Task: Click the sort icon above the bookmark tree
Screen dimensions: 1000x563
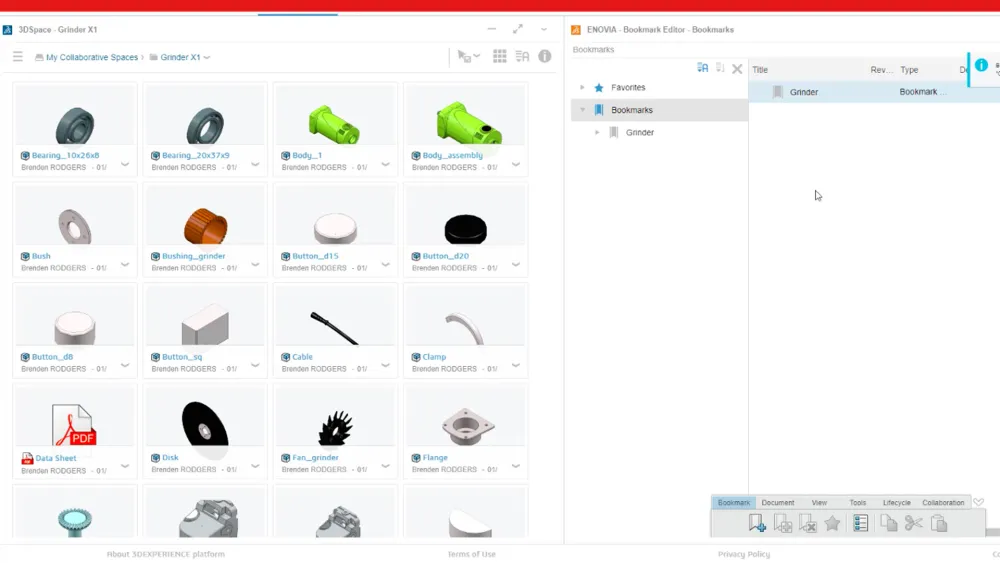Action: click(x=703, y=68)
